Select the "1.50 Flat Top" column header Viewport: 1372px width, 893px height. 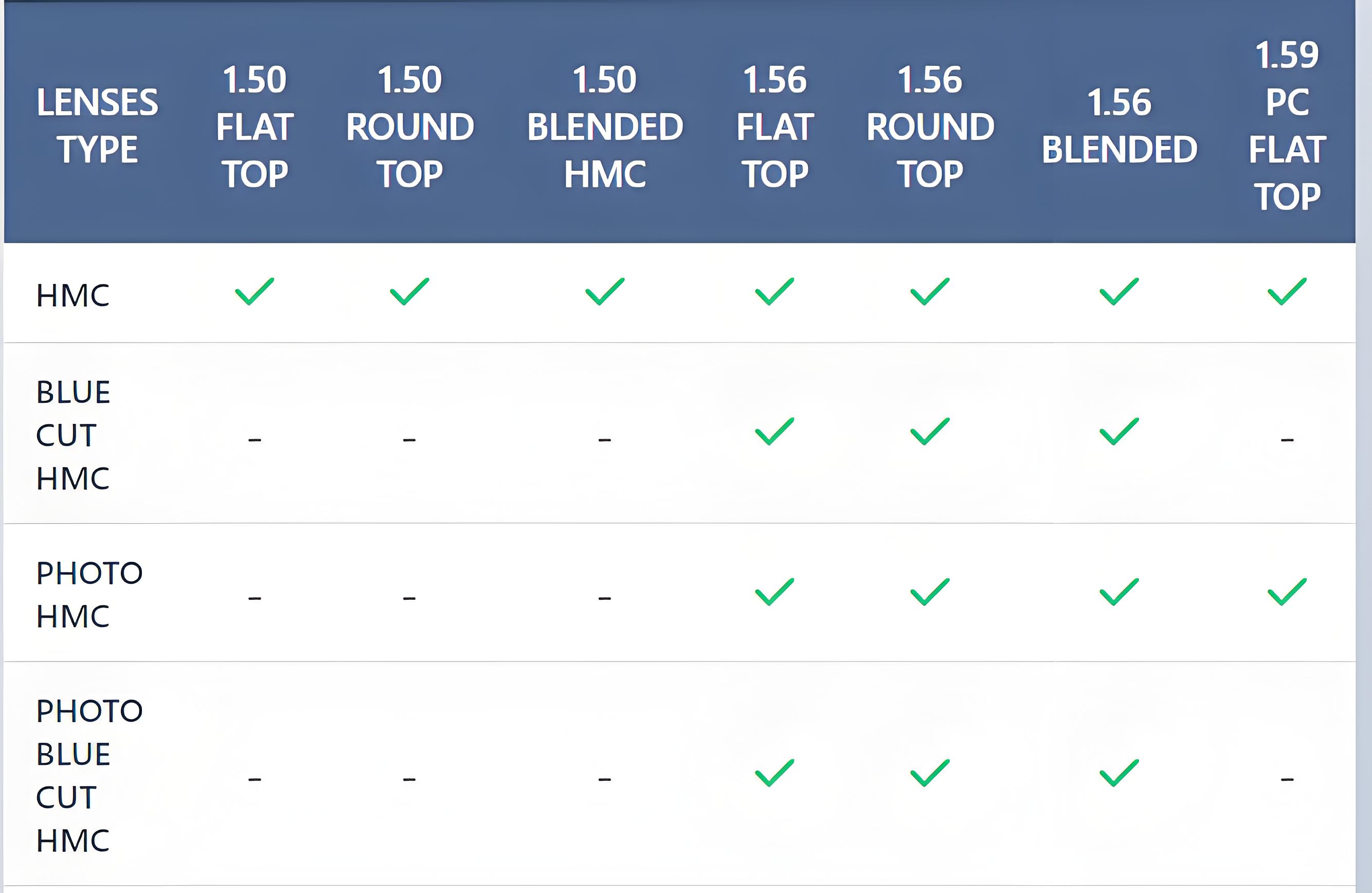[x=254, y=126]
